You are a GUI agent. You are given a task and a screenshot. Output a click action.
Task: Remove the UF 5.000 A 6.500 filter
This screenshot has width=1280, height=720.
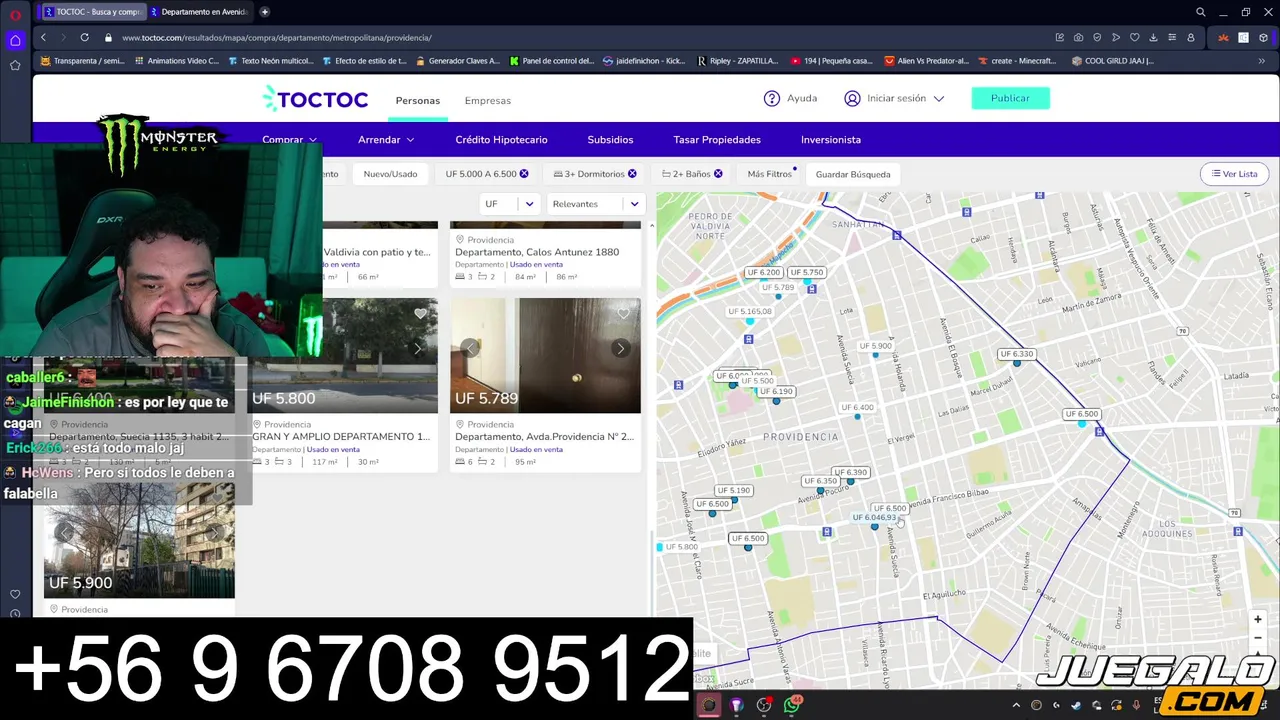point(524,174)
